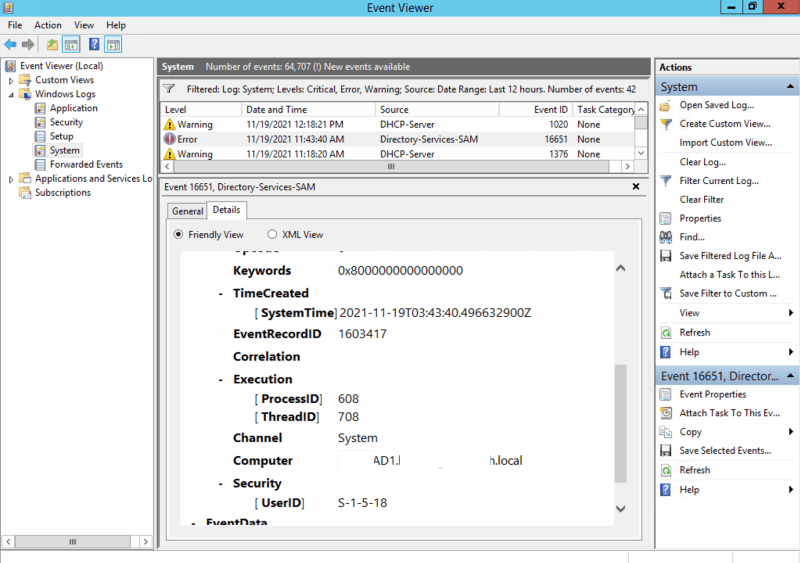The width and height of the screenshot is (800, 563).
Task: Click the Save Selected Events floppy icon
Action: point(665,451)
